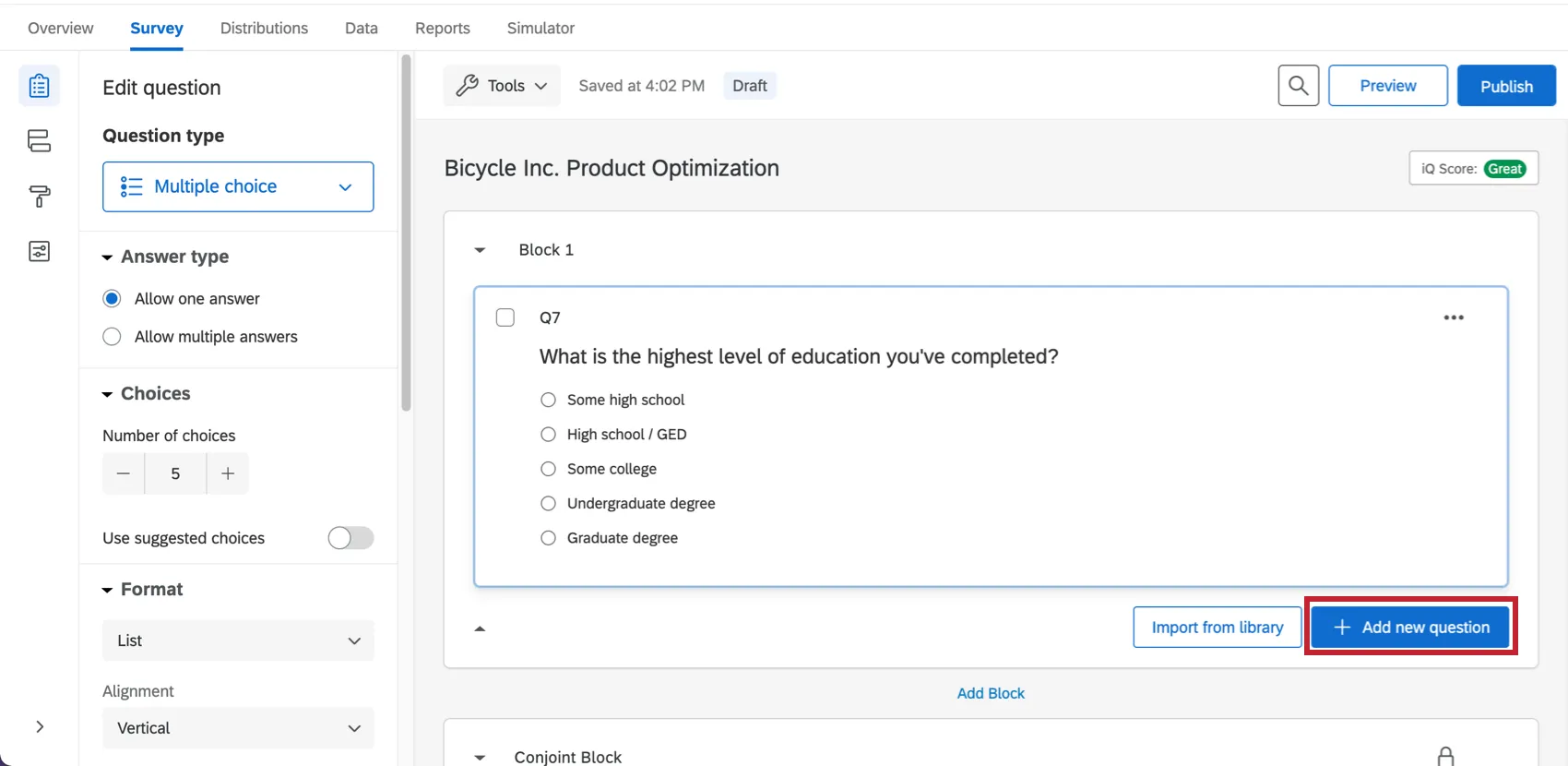The width and height of the screenshot is (1568, 766).
Task: Open Look and feel paint roller icon
Action: (39, 196)
